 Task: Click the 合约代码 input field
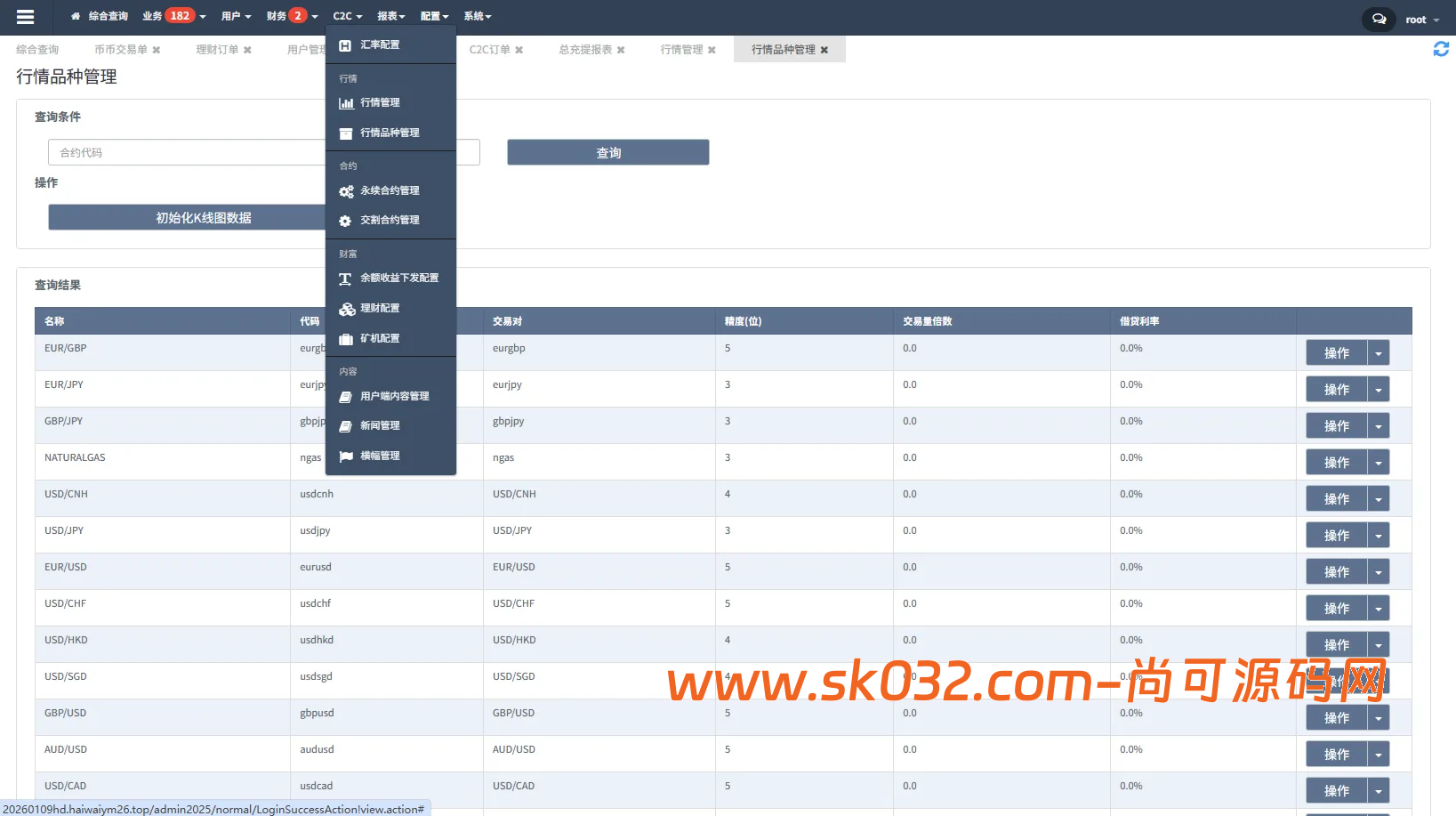tap(178, 152)
